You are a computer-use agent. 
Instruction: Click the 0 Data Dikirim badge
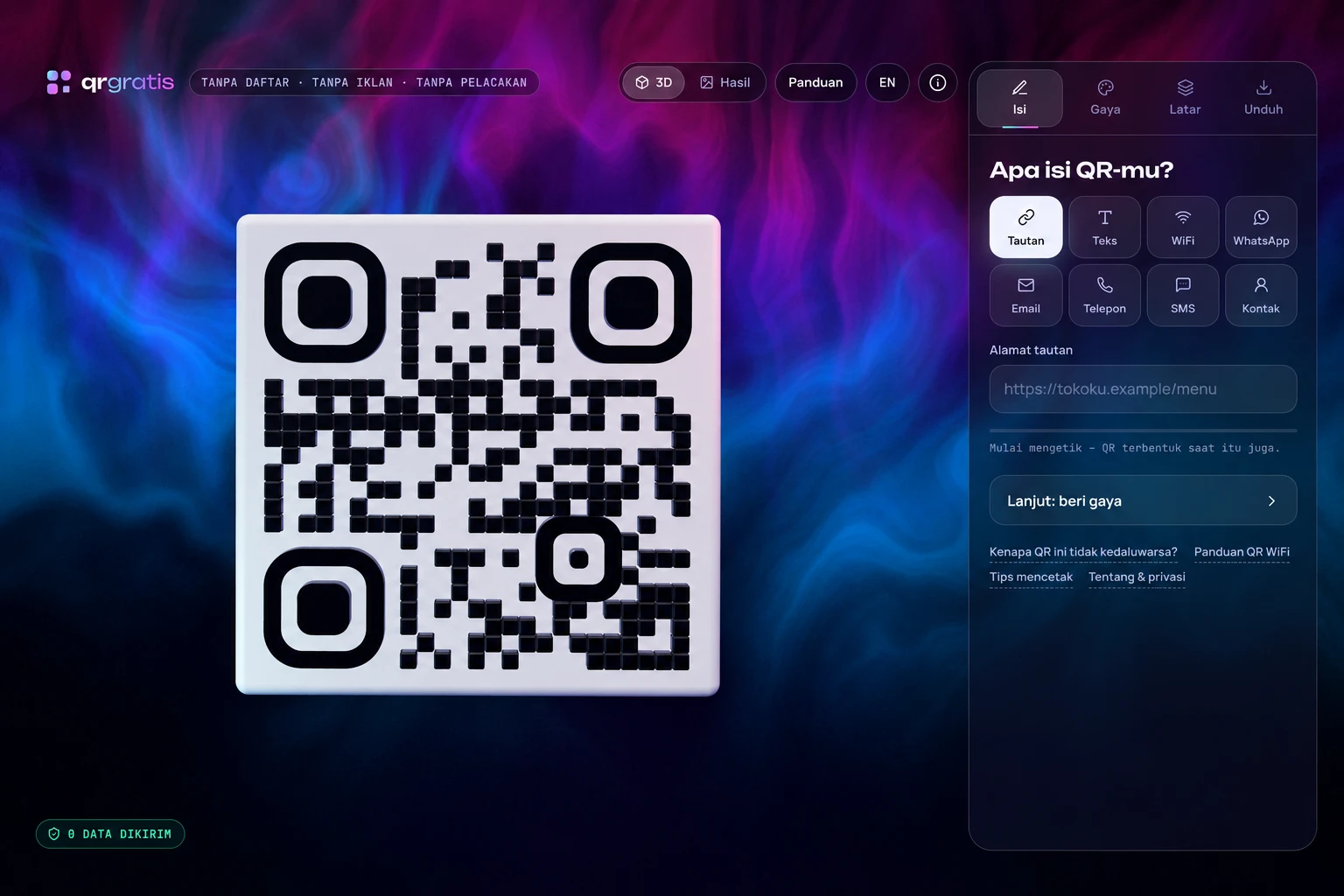click(110, 834)
